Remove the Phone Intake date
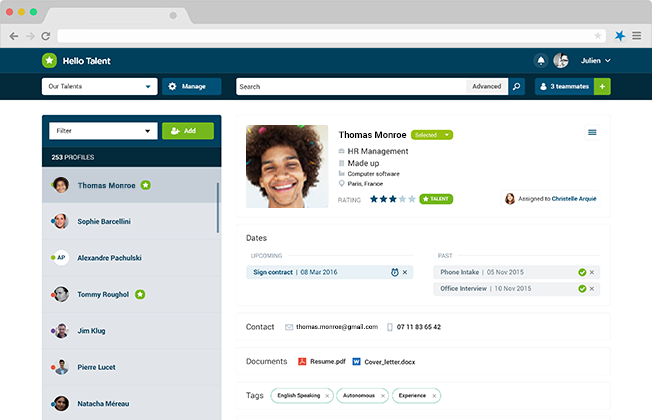 (592, 272)
